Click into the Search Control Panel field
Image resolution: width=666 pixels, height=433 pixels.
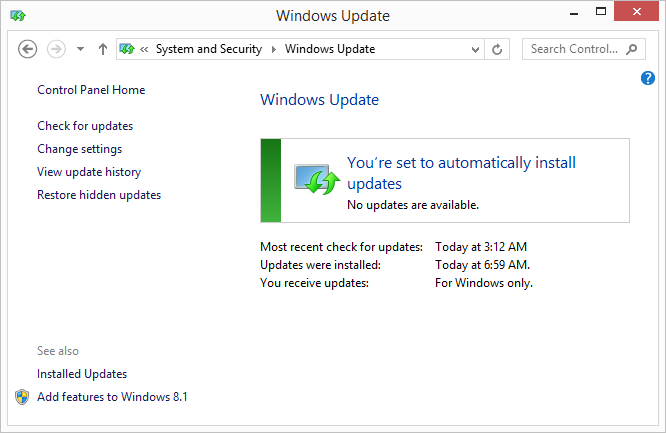584,49
